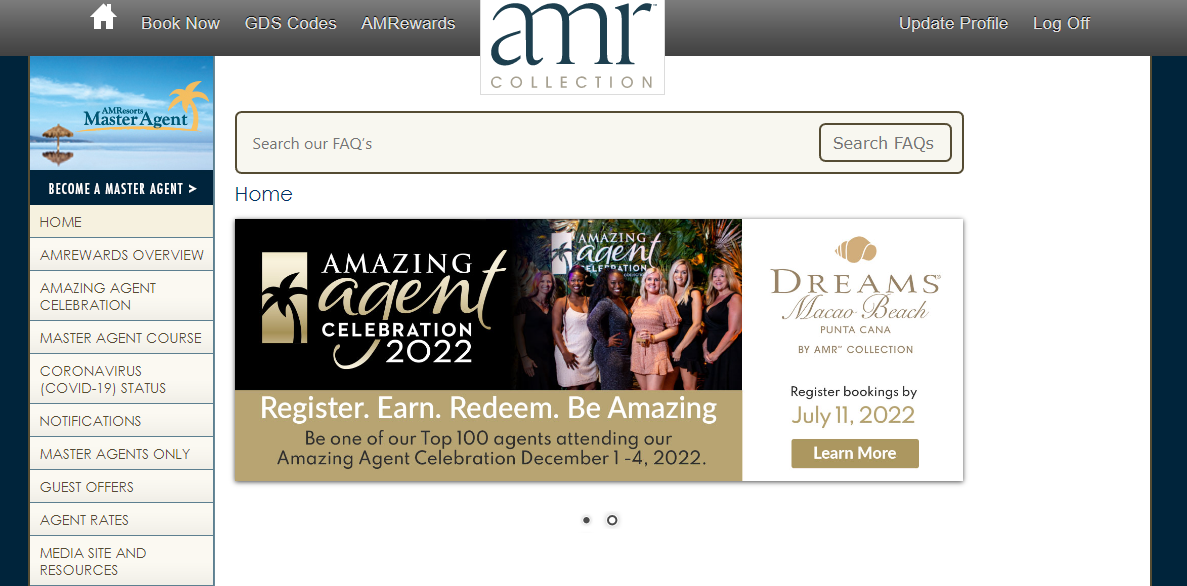Go to the home page via house icon
Viewport: 1187px width, 586px height.
point(103,17)
